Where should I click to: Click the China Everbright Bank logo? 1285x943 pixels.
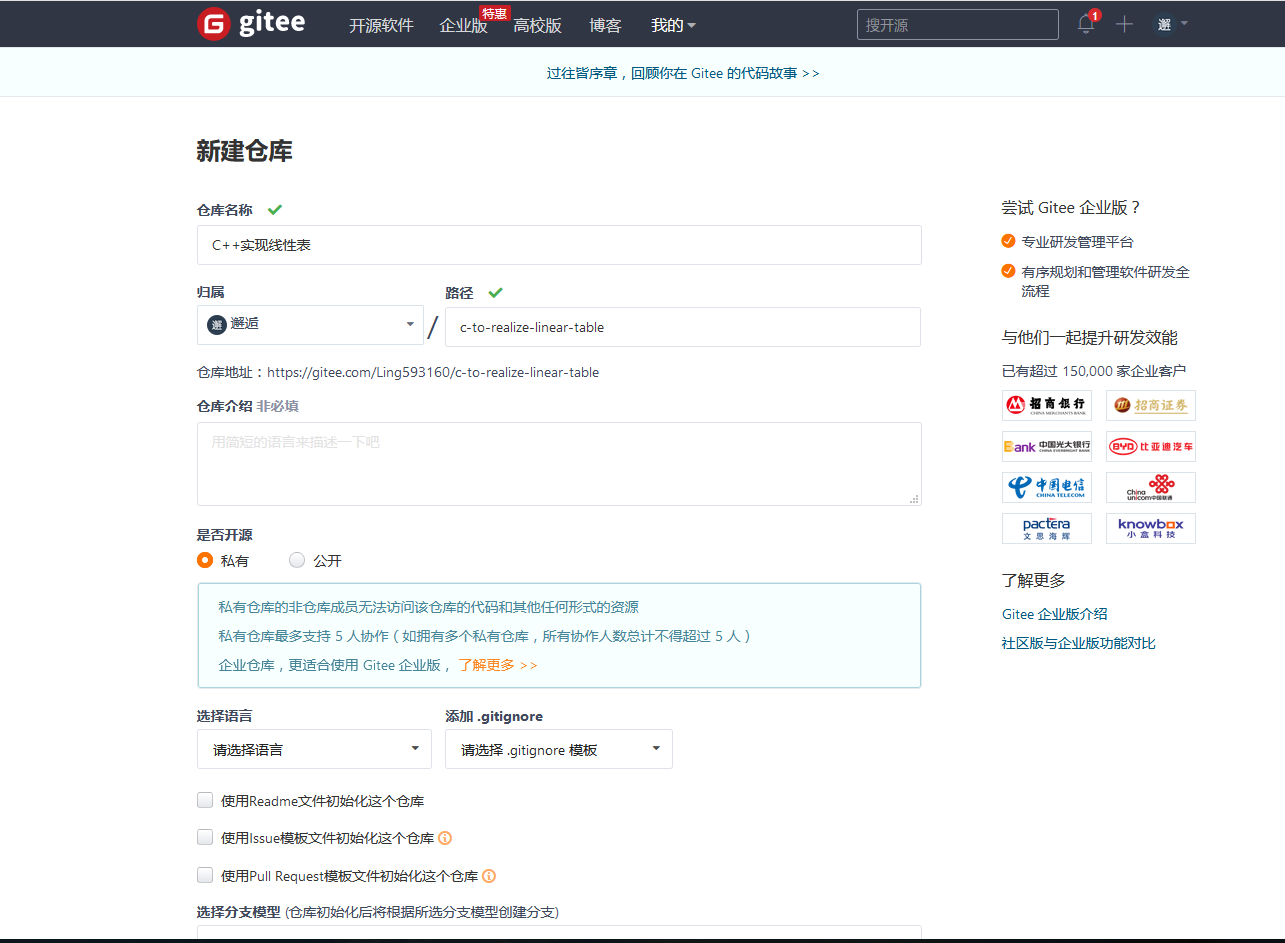(x=1047, y=446)
